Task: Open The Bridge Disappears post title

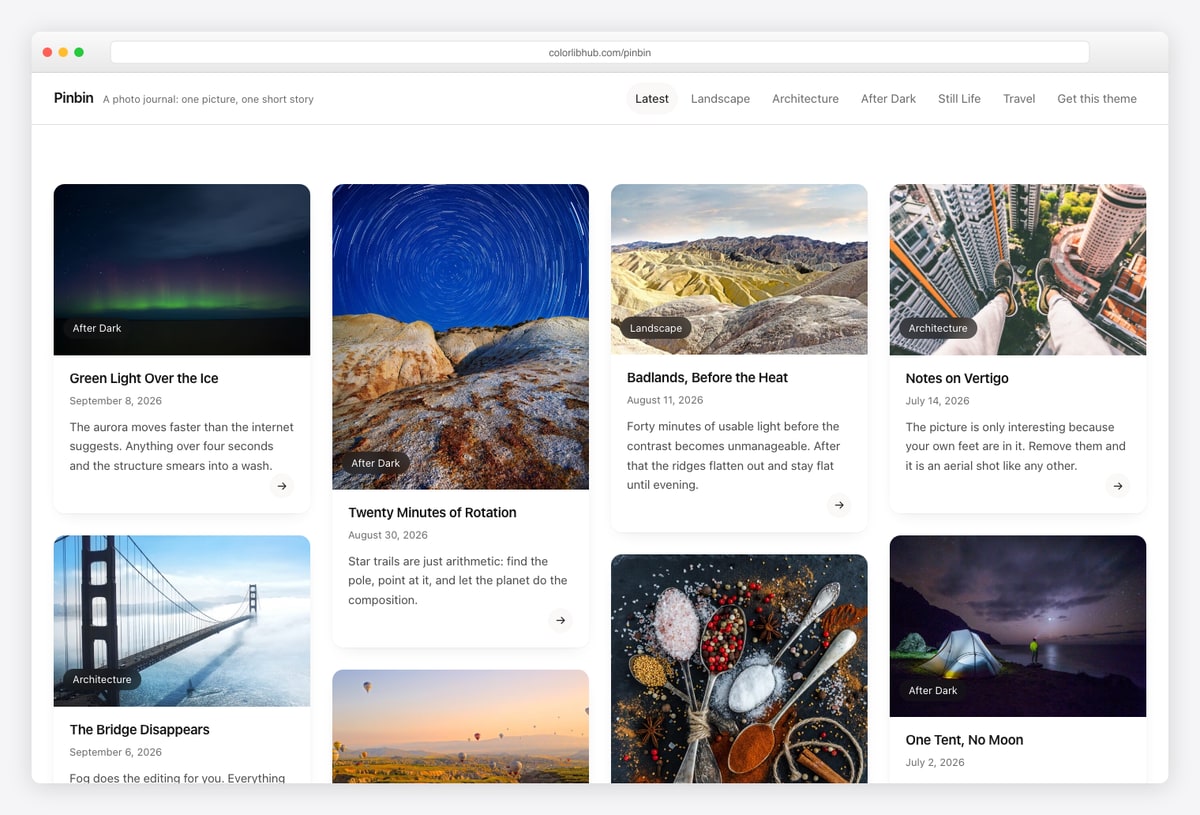Action: (x=139, y=729)
